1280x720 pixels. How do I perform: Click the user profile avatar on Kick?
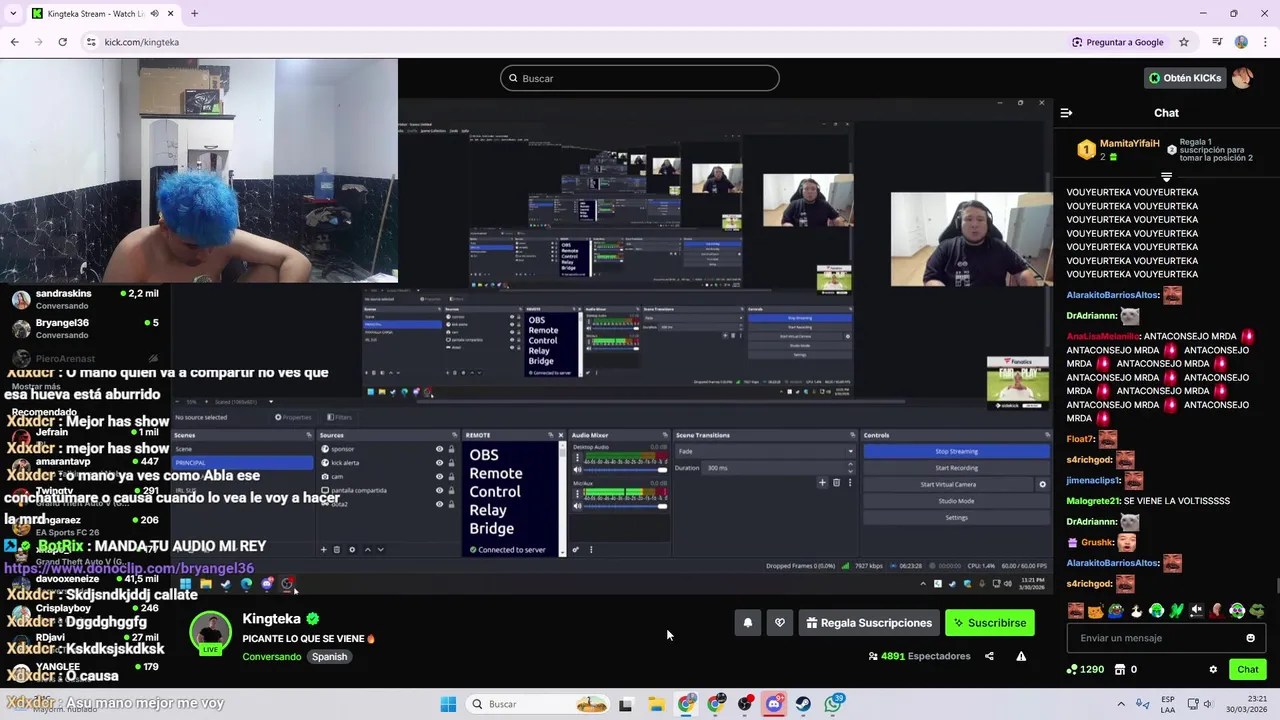pos(1242,78)
